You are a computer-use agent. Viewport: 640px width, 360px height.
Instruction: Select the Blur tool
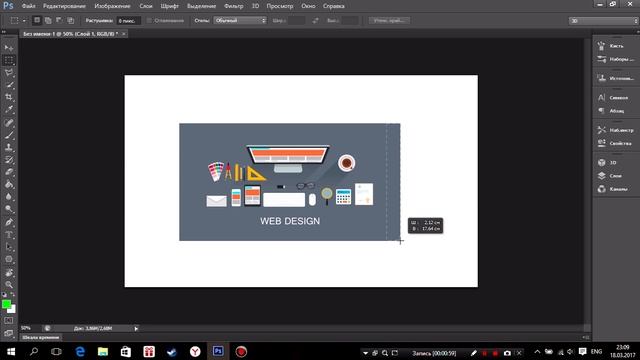pyautogui.click(x=9, y=196)
